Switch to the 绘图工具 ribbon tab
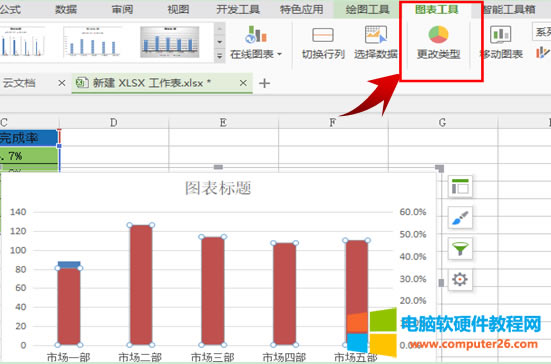This screenshot has height=364, width=551. click(367, 9)
